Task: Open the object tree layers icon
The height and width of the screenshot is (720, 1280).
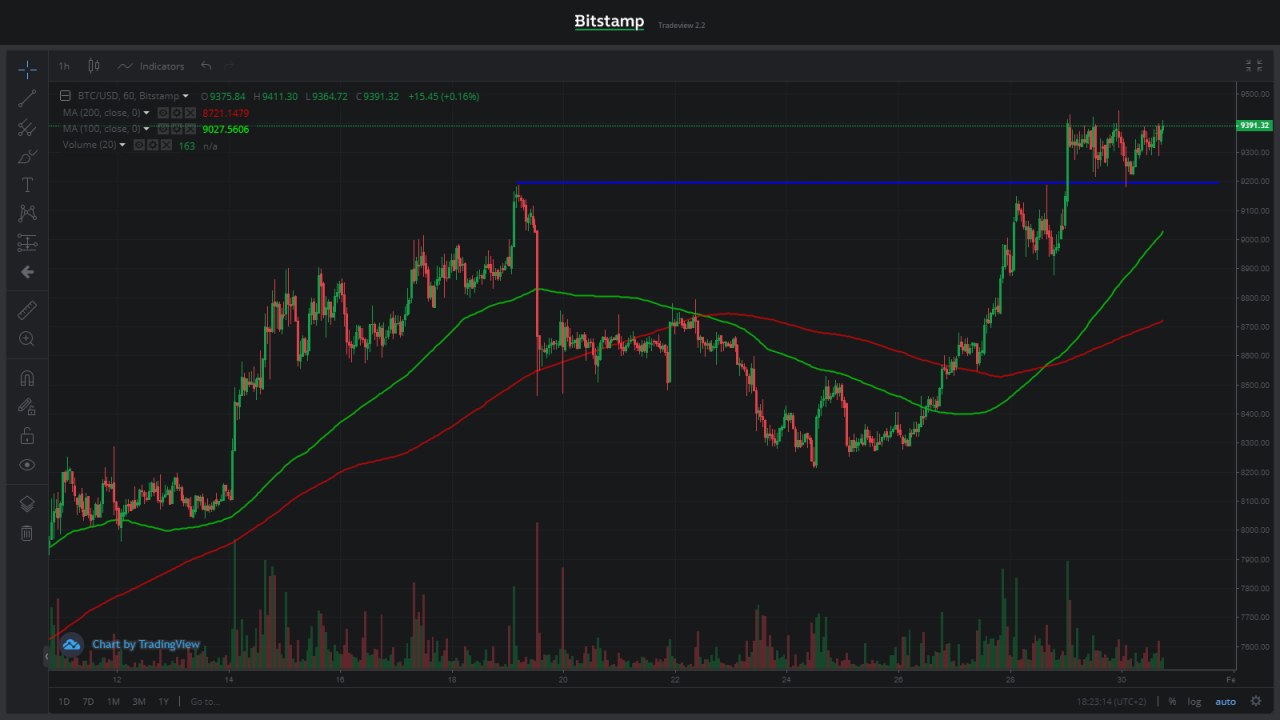Action: 27,504
